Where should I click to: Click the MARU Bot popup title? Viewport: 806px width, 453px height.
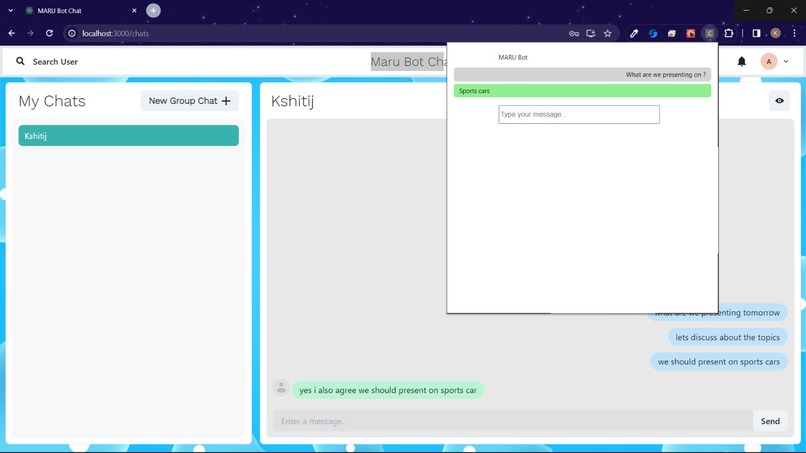pos(512,58)
